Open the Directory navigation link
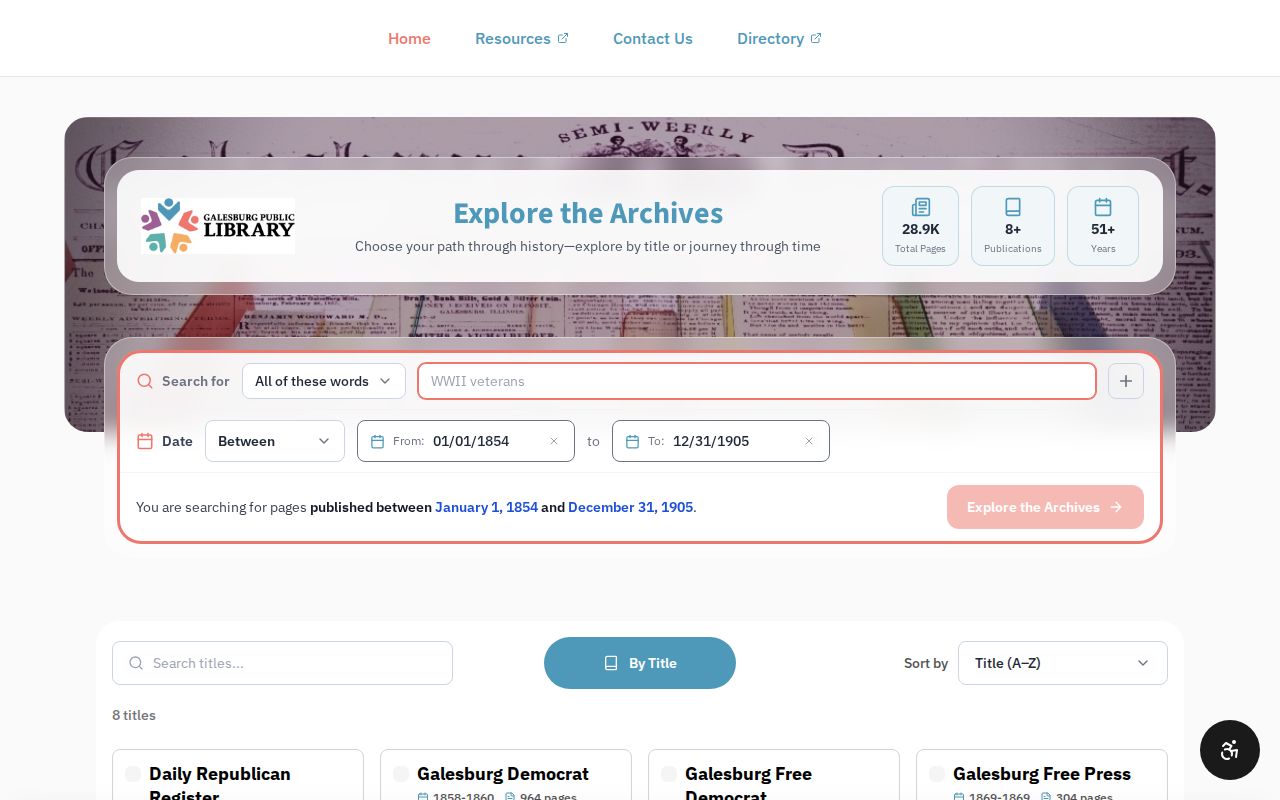This screenshot has width=1280, height=800. pyautogui.click(x=779, y=38)
